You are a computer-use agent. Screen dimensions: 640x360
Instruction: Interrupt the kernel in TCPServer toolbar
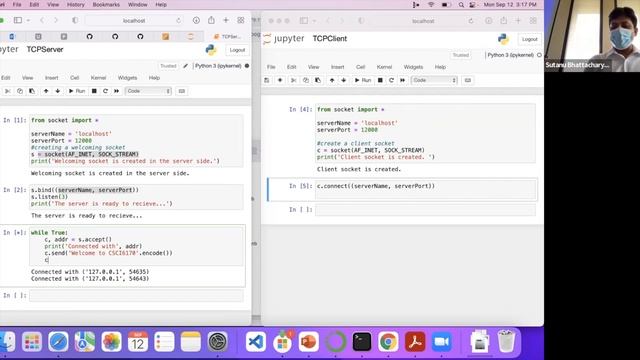94,91
